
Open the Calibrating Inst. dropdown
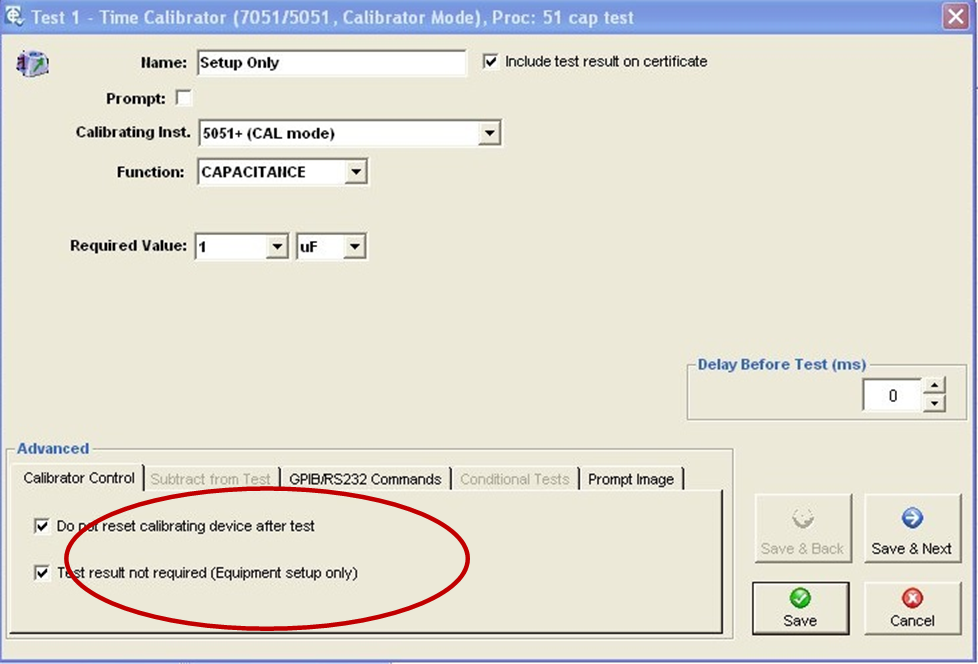coord(488,133)
